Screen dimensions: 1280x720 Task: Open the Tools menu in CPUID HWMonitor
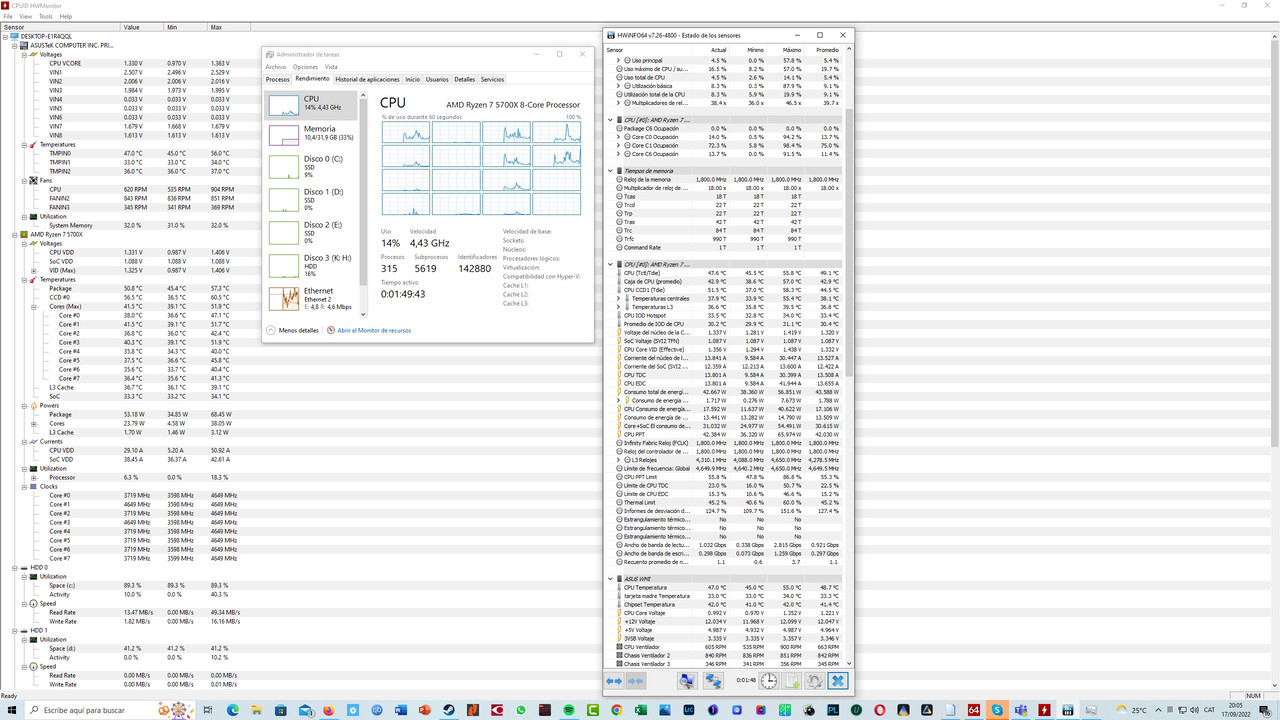tap(46, 16)
